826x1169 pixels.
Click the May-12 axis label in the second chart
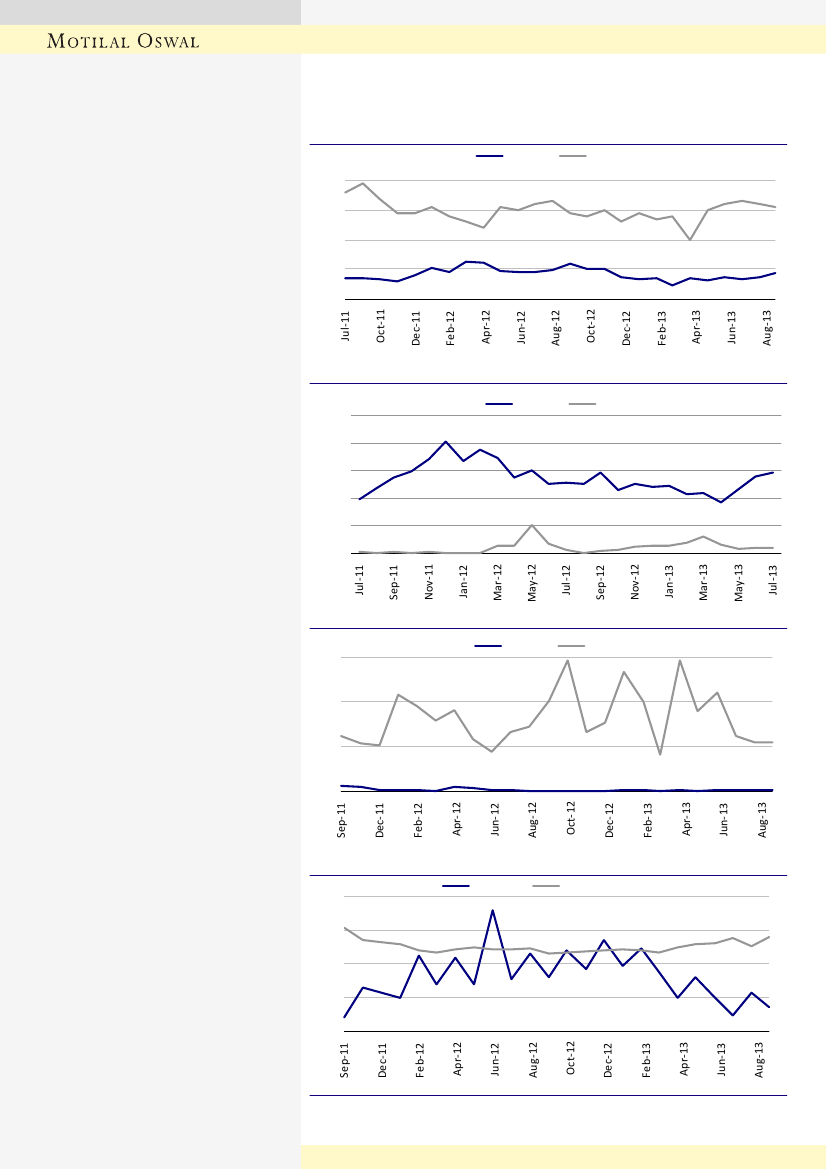533,580
